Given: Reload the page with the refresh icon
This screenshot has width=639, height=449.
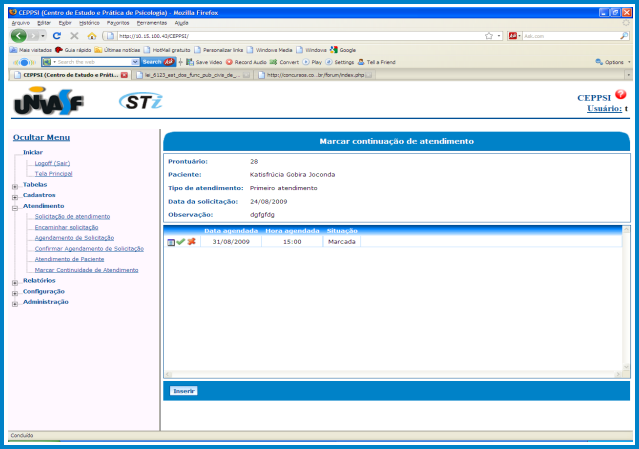Looking at the screenshot, I should (57, 36).
